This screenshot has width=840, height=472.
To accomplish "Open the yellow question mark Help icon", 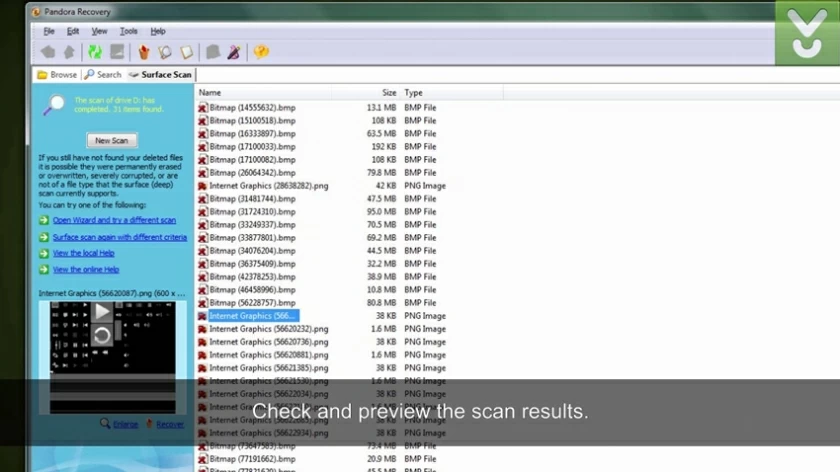I will pos(261,52).
